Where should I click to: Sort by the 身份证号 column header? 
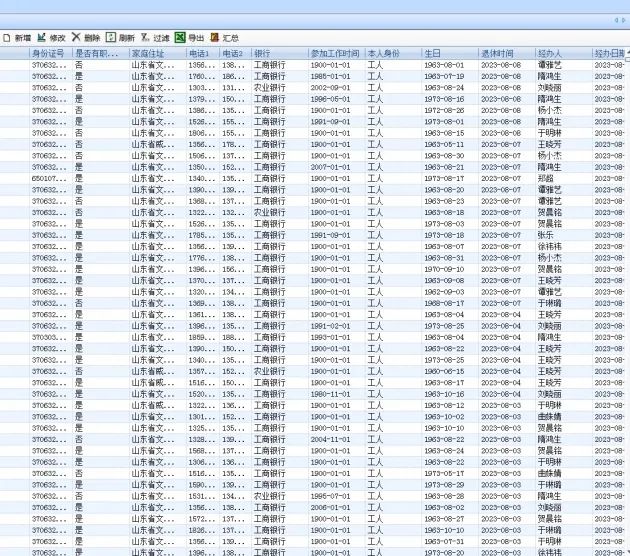pyautogui.click(x=48, y=53)
